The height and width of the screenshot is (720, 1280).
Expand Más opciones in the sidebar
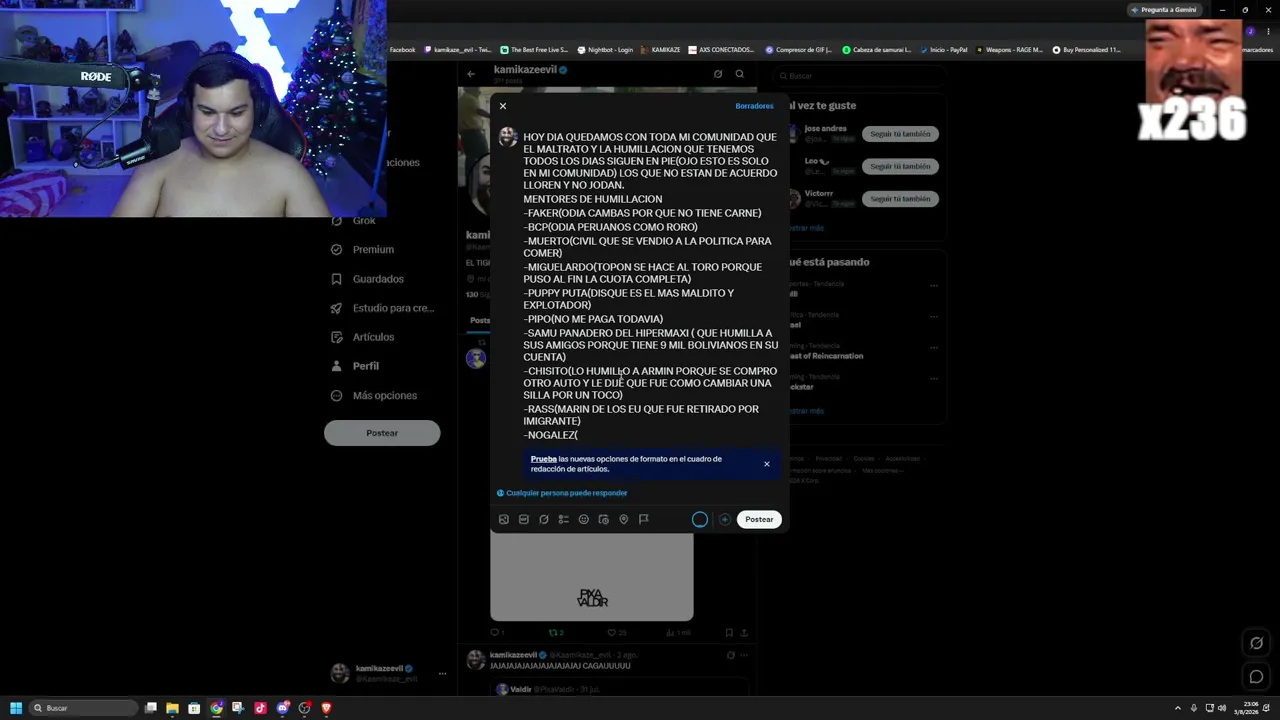point(374,396)
